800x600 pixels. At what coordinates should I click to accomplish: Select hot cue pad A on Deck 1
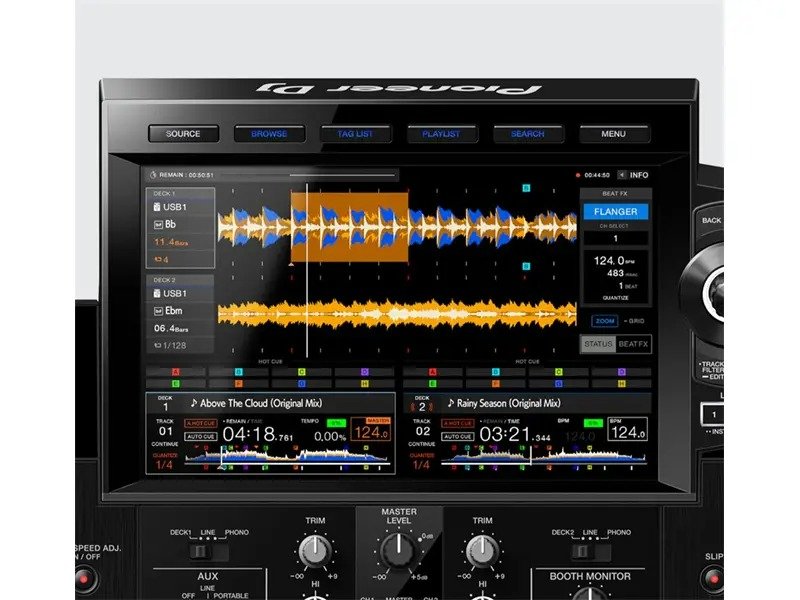175,370
